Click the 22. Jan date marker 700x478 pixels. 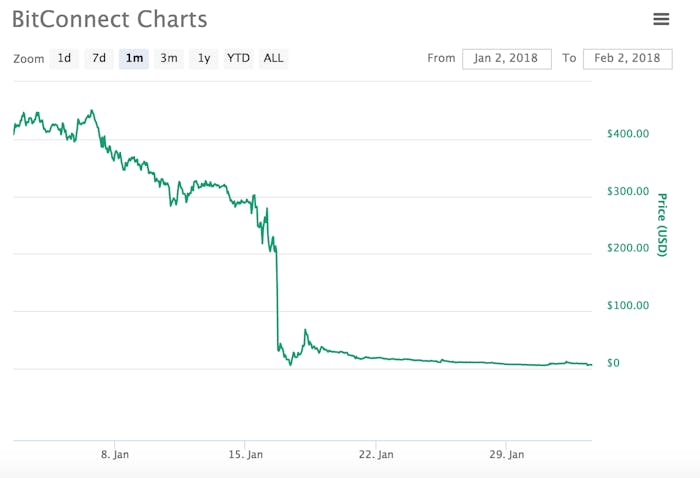[x=376, y=454]
